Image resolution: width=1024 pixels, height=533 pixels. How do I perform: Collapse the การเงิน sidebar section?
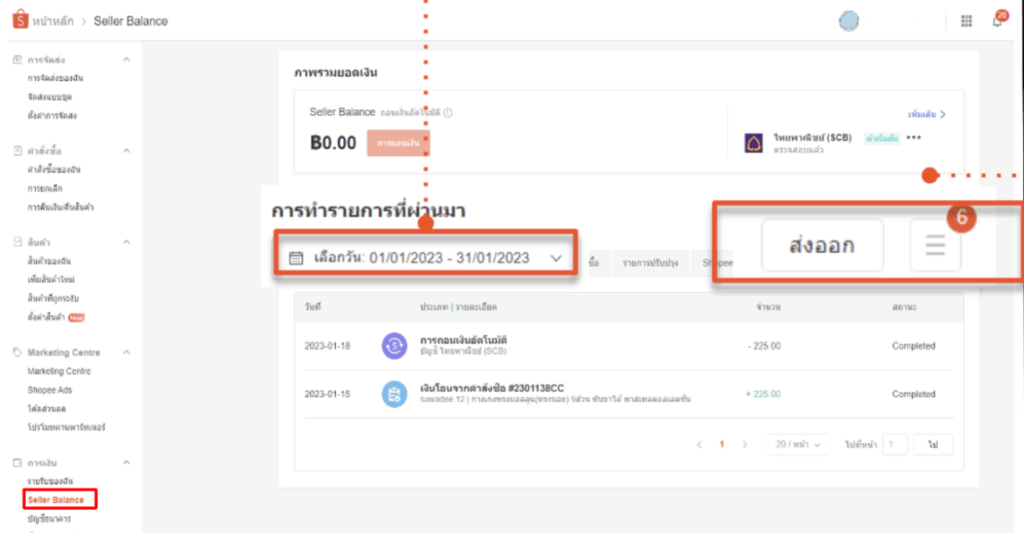[x=127, y=462]
